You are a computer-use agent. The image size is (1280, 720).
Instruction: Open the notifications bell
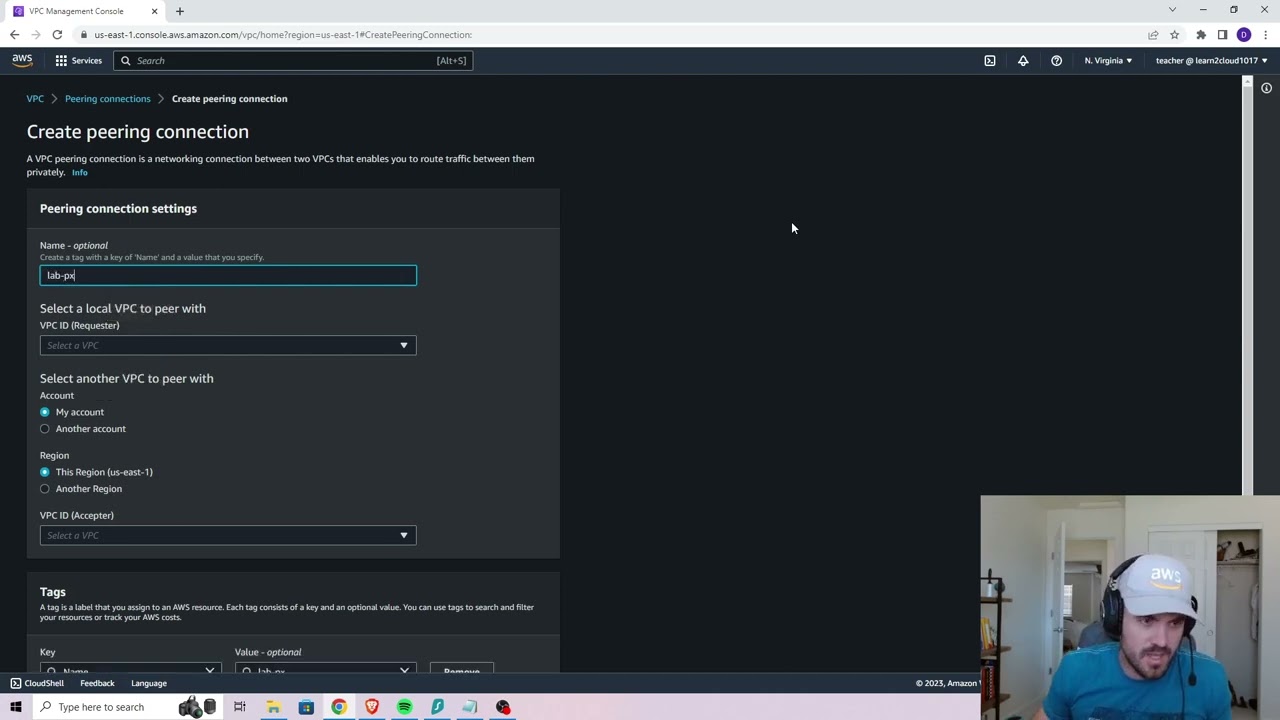coord(1023,60)
